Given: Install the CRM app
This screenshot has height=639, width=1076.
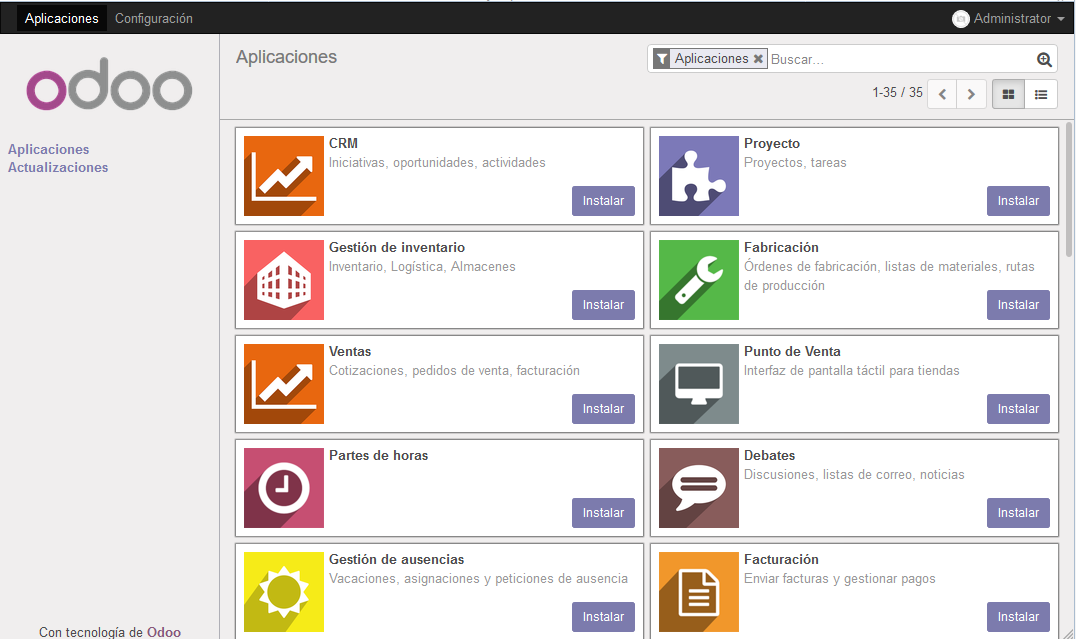Looking at the screenshot, I should (x=603, y=201).
